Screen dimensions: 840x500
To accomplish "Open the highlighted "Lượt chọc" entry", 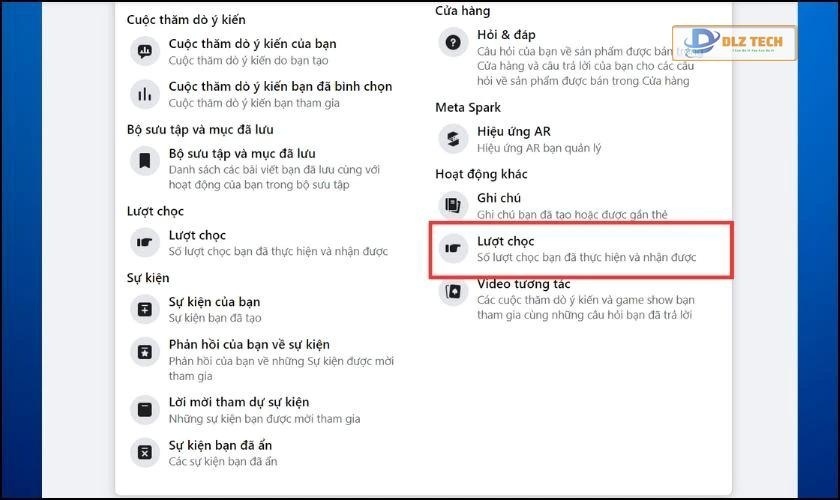I will coord(581,249).
